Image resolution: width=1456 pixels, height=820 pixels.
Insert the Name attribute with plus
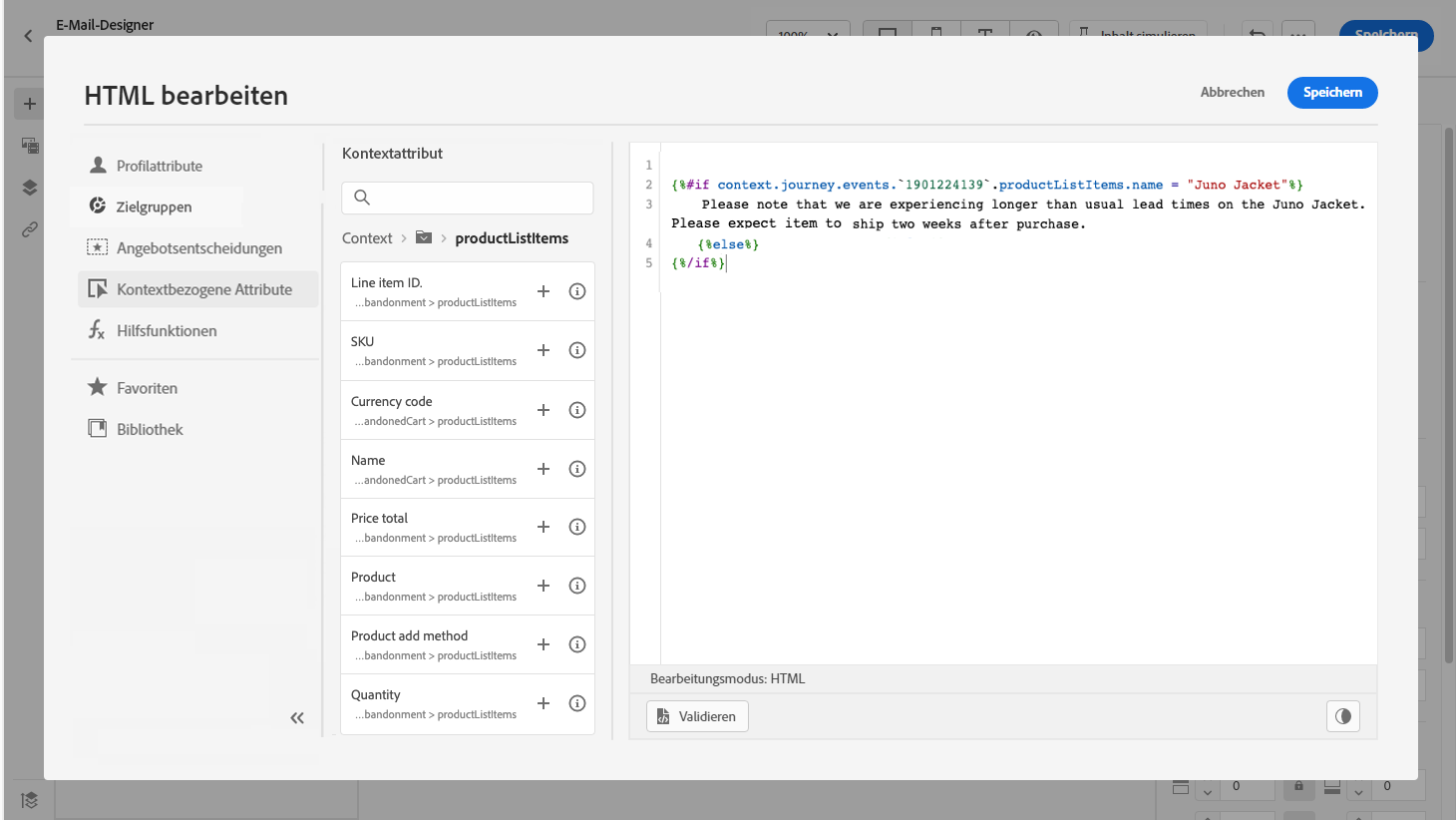pyautogui.click(x=544, y=469)
